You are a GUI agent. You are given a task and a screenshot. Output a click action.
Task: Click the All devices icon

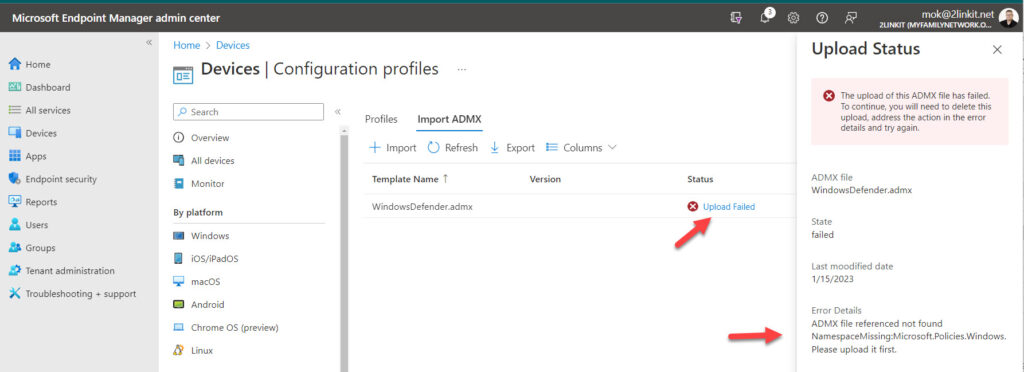(x=178, y=161)
